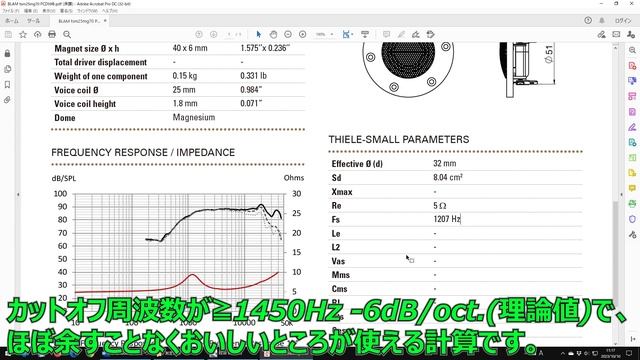Image resolution: width=640 pixels, height=360 pixels.
Task: Switch to the ツール tab
Action: (x=33, y=20)
